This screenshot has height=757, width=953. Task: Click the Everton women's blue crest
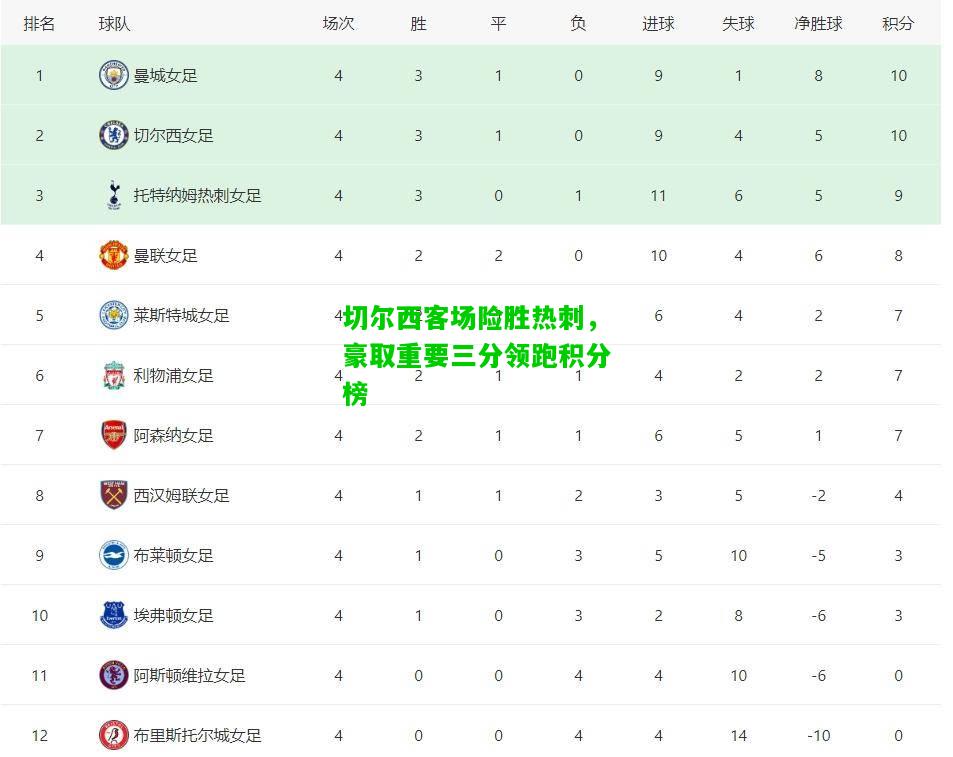114,615
